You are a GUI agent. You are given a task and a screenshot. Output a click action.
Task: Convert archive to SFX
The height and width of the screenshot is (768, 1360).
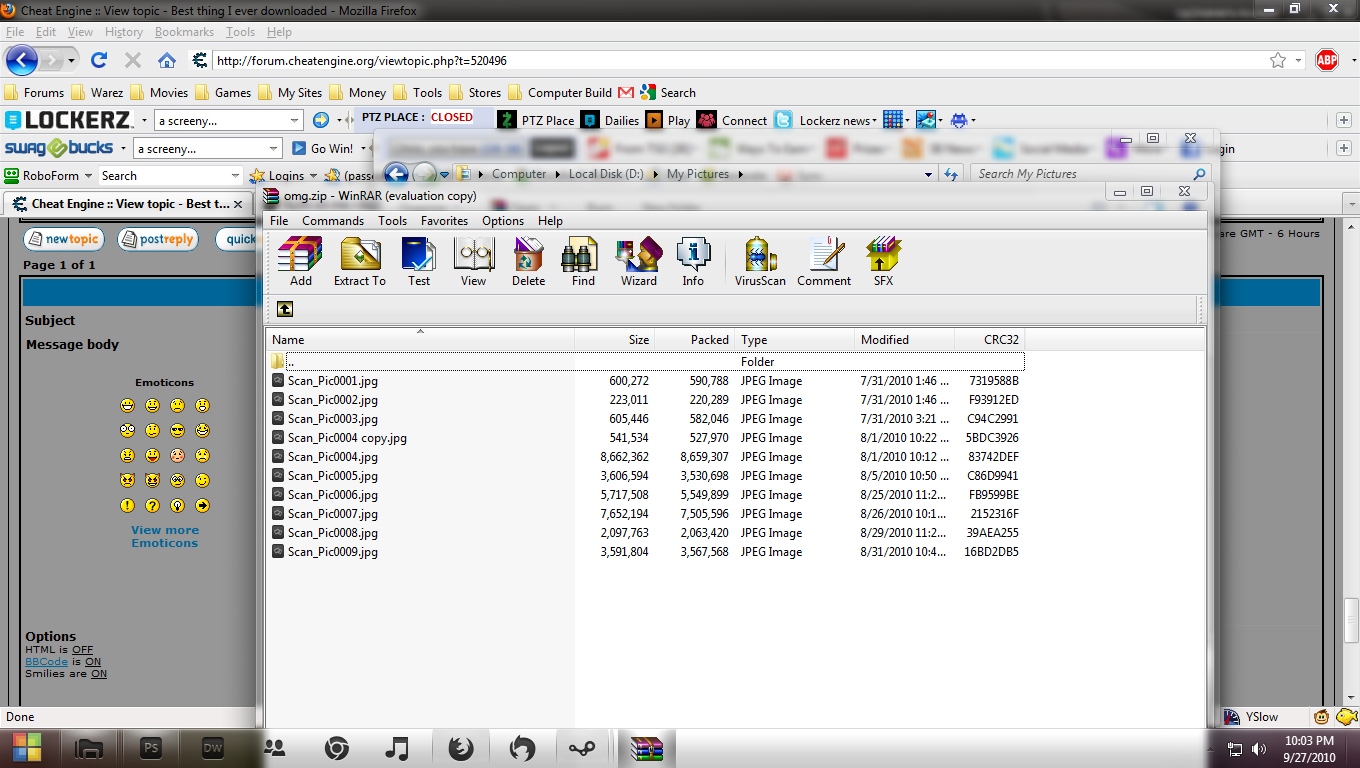(x=883, y=262)
